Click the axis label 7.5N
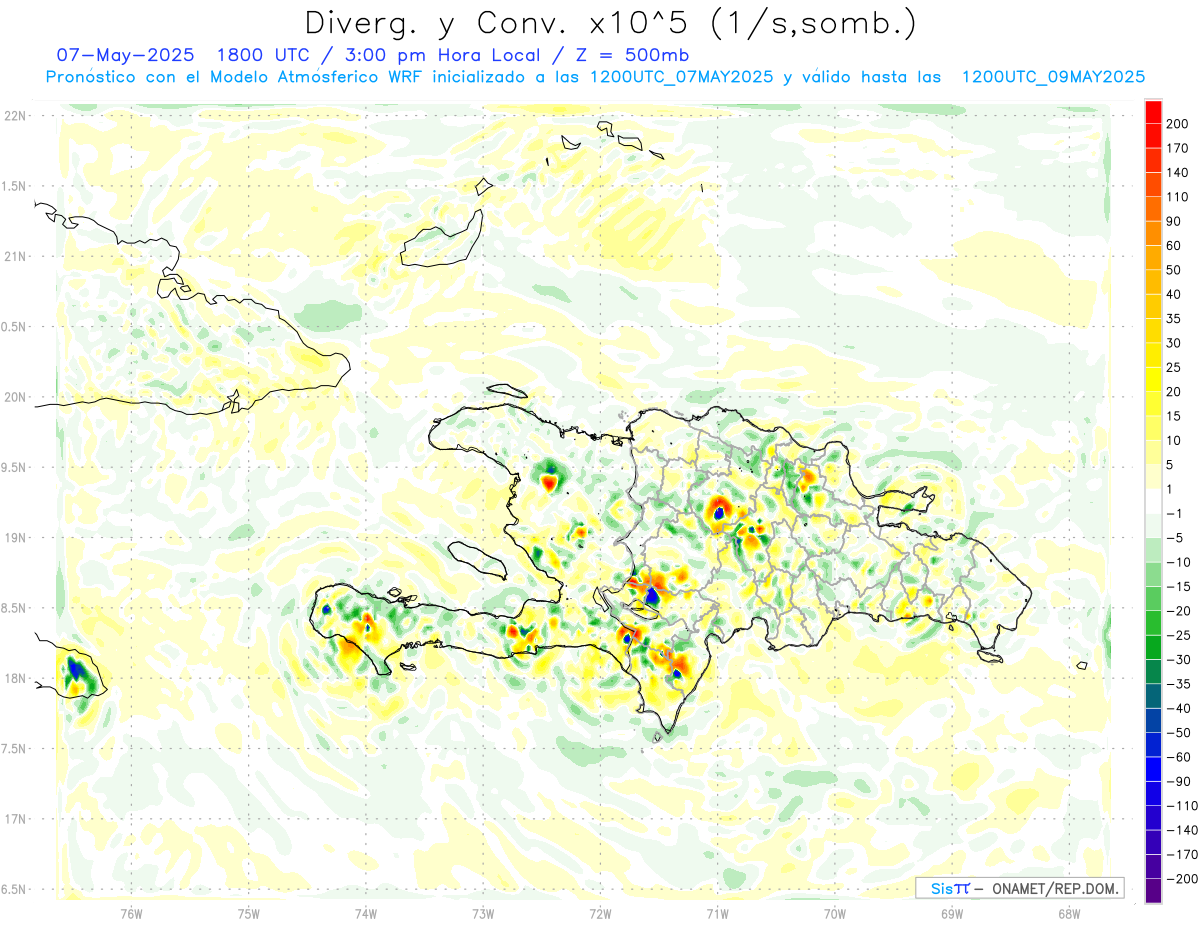 tap(15, 749)
